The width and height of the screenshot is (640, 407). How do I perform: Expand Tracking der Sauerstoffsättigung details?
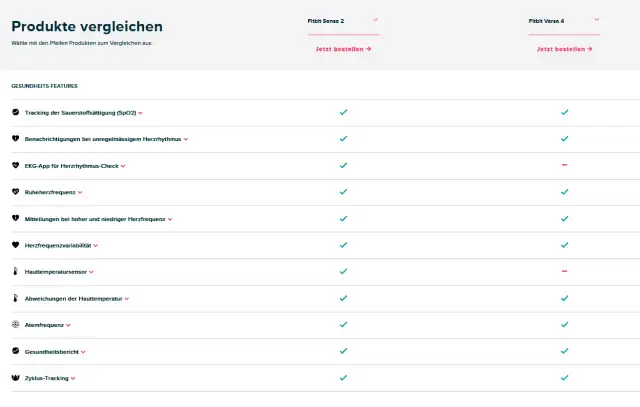[x=141, y=113]
